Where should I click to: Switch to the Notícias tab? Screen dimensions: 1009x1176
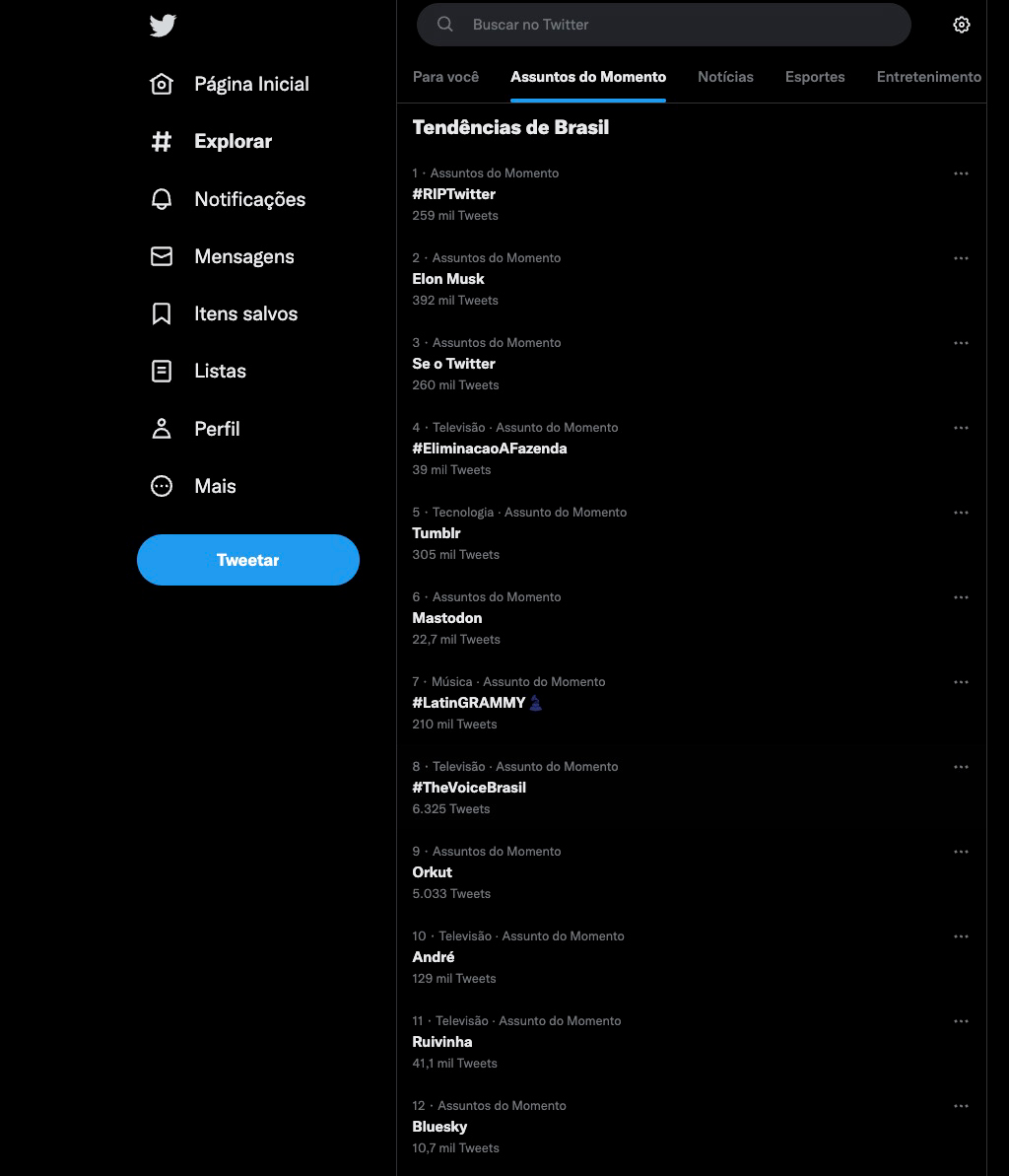(725, 77)
